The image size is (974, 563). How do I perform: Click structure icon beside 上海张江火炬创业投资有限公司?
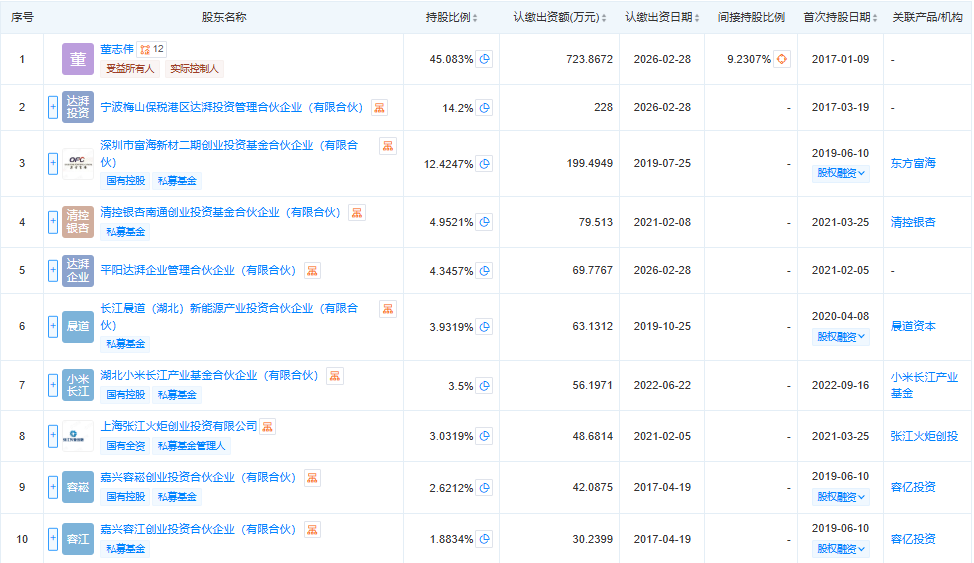(x=267, y=426)
